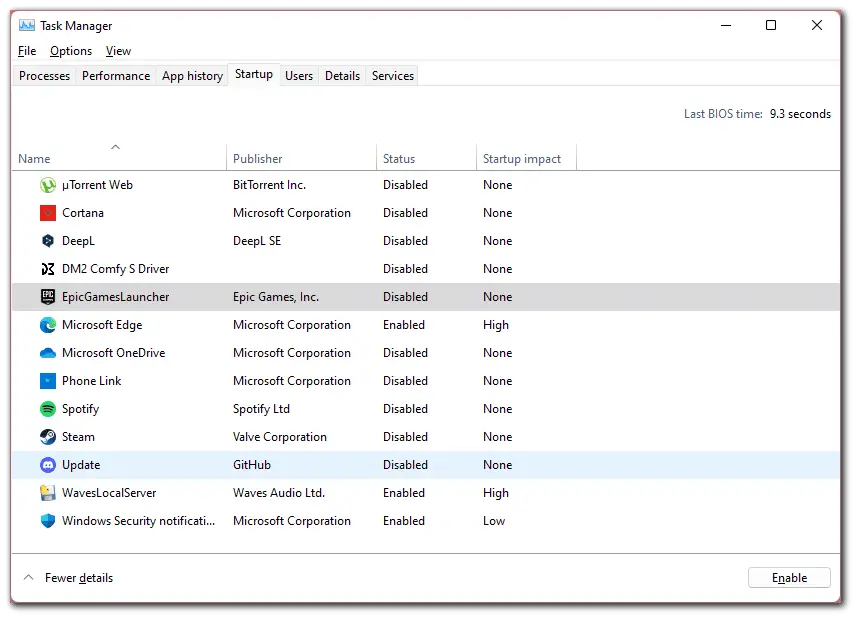Switch to the Performance tab
The width and height of the screenshot is (859, 621).
(116, 76)
